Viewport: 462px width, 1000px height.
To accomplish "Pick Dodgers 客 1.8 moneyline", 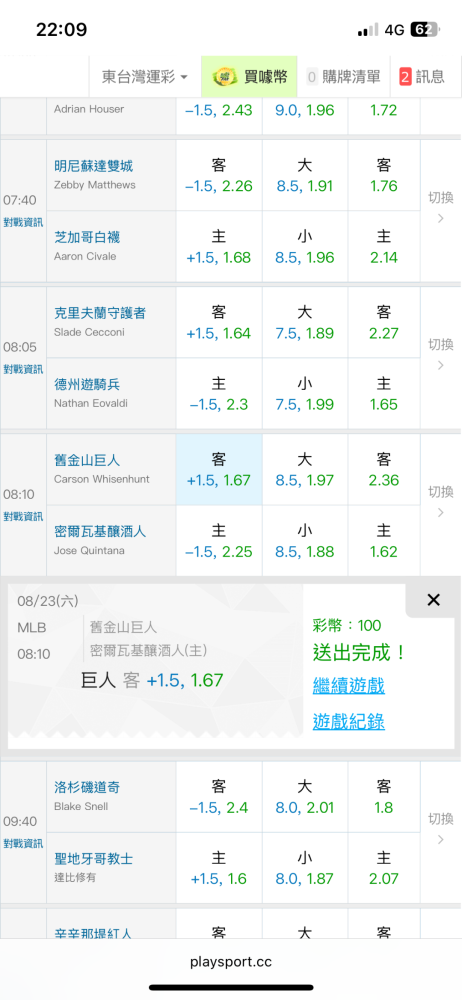I will (384, 797).
